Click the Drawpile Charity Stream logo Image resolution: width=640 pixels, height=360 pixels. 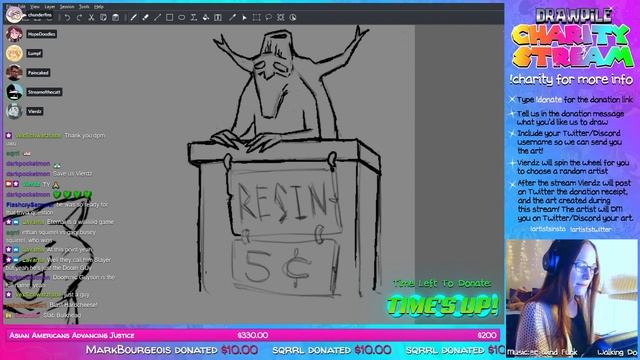(x=572, y=38)
